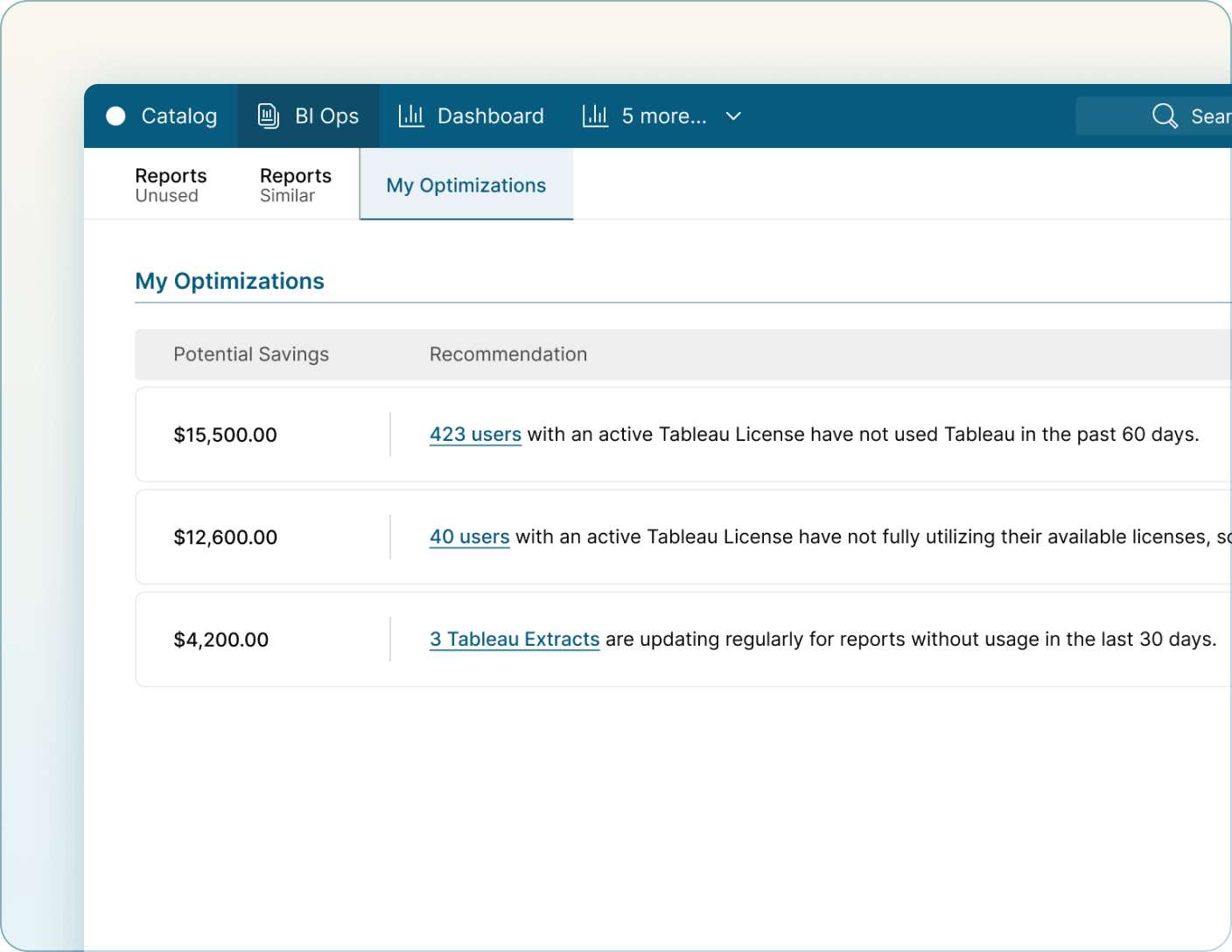Screen dimensions: 1232x952
Task: Open the Reports Similar tab
Action: pos(295,184)
